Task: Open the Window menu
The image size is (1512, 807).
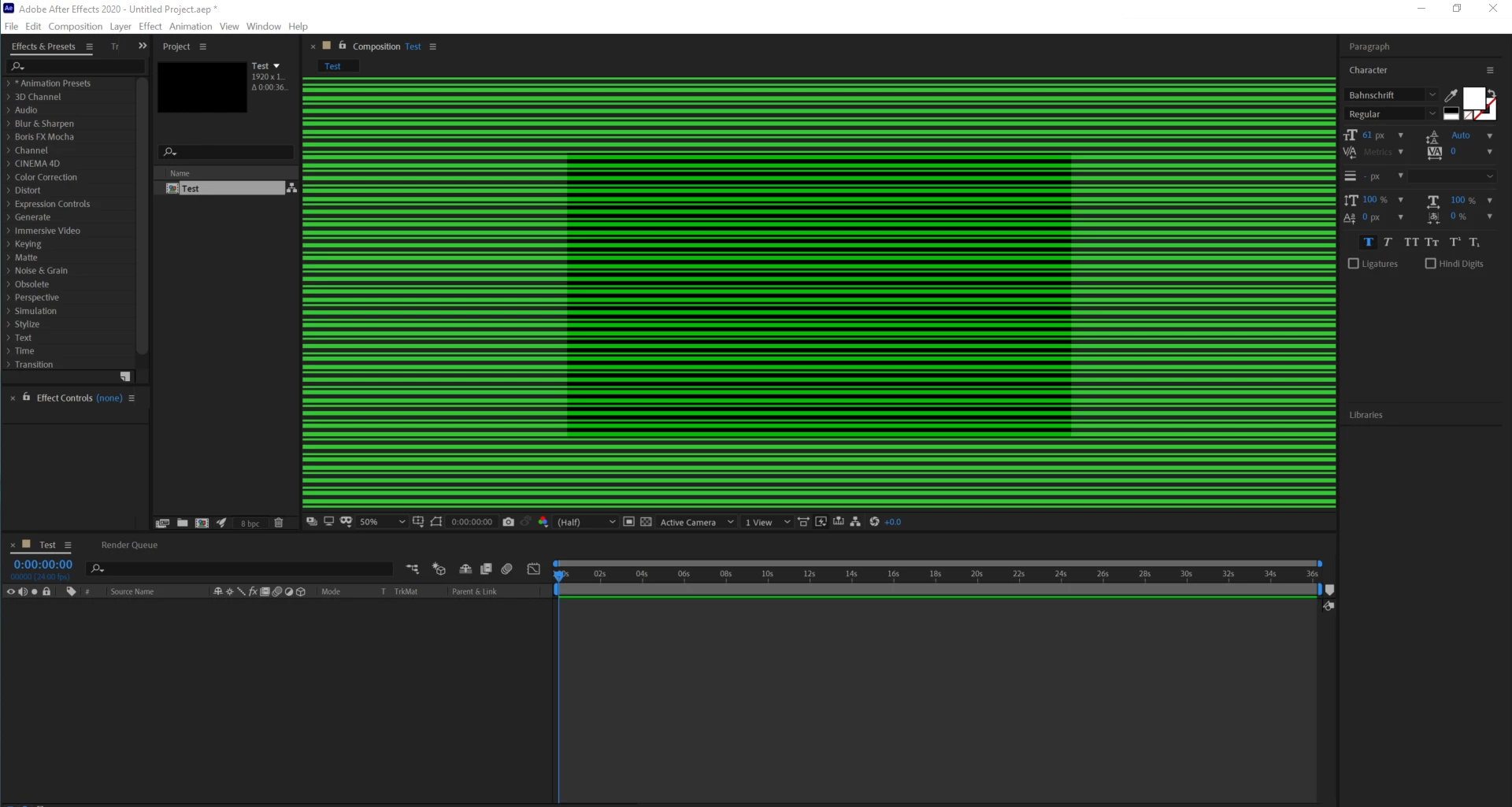Action: [x=263, y=26]
